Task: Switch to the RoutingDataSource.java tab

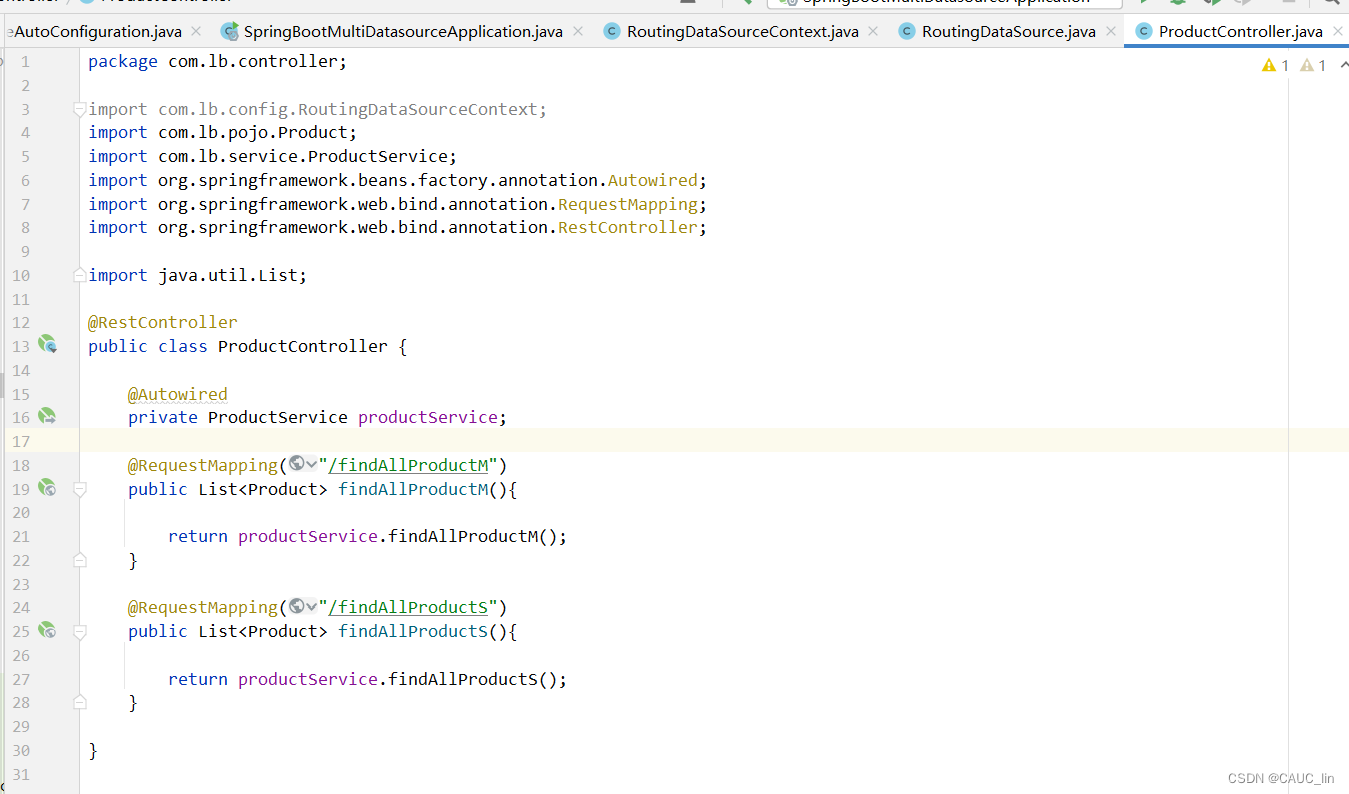Action: tap(1008, 31)
